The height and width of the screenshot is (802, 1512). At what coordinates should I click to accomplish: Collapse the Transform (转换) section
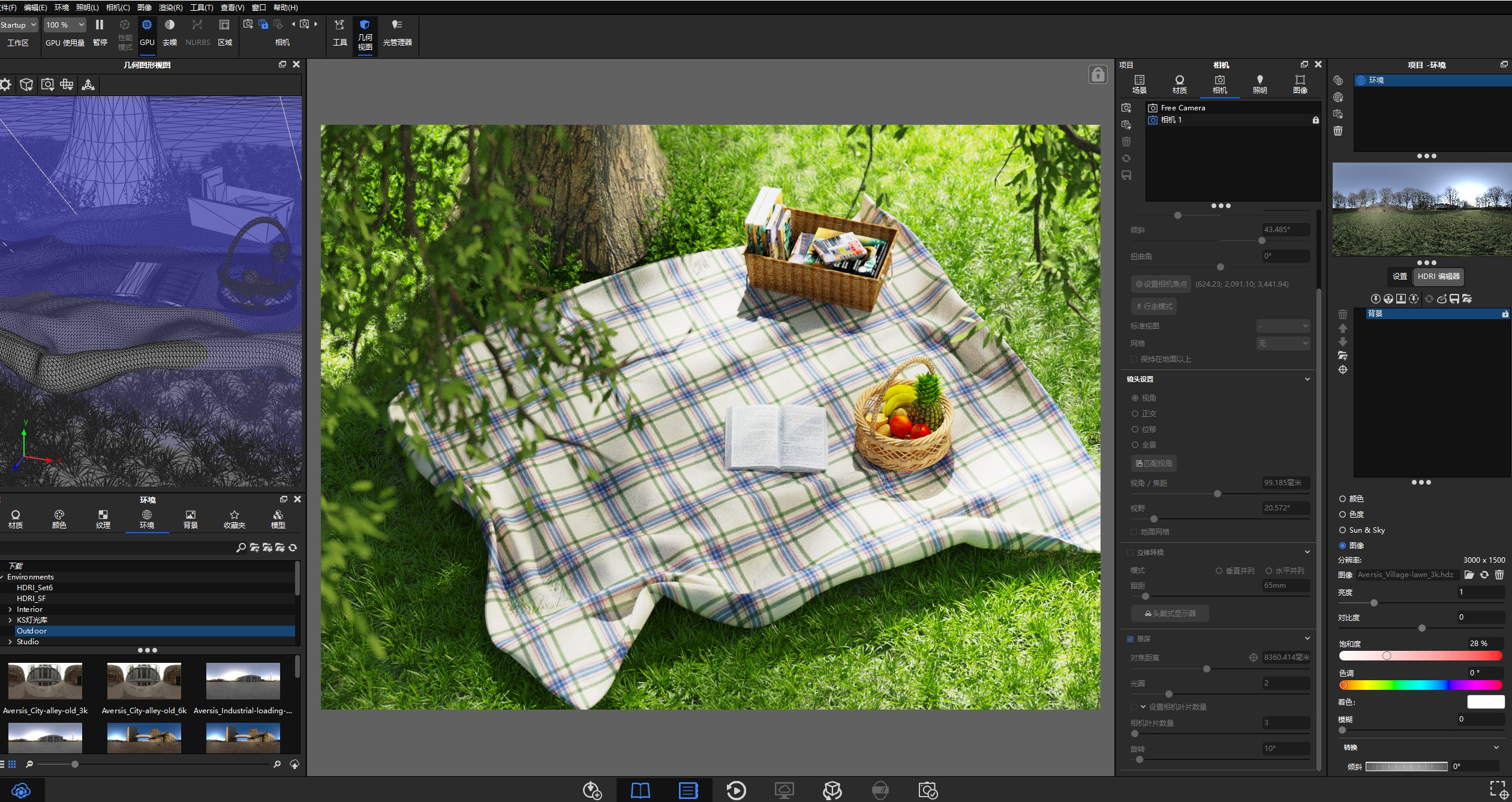point(1496,747)
